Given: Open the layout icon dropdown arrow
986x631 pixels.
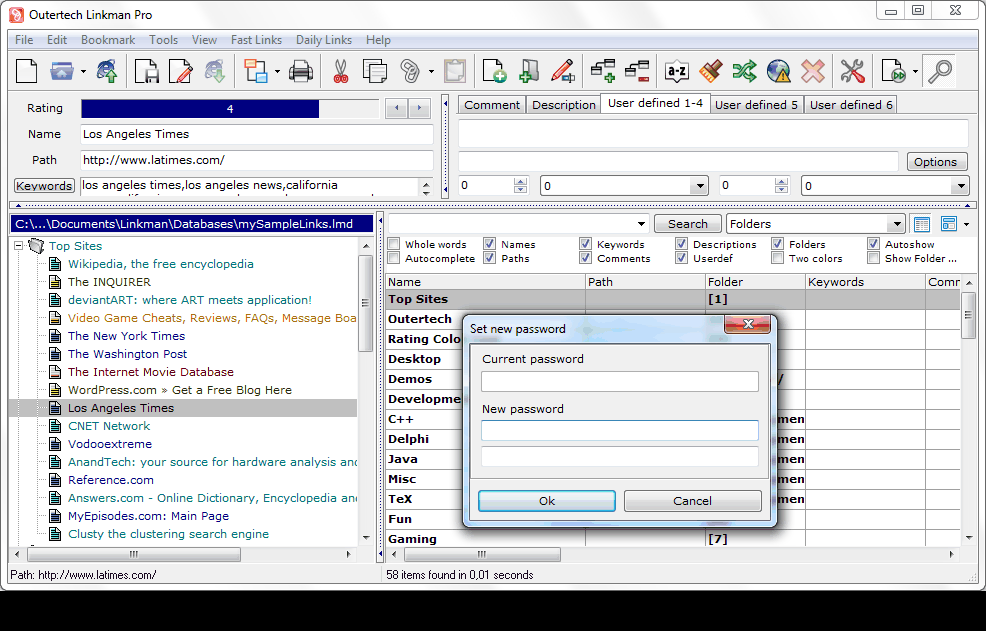Looking at the screenshot, I should (x=277, y=71).
